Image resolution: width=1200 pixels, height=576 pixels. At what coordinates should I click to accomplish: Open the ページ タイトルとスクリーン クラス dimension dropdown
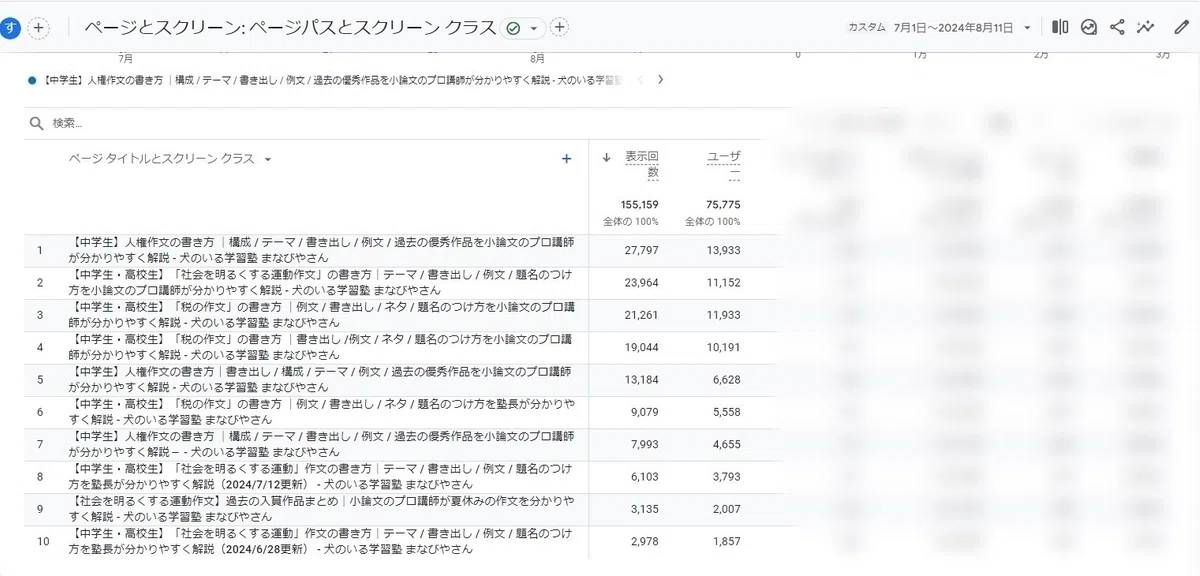tap(170, 158)
